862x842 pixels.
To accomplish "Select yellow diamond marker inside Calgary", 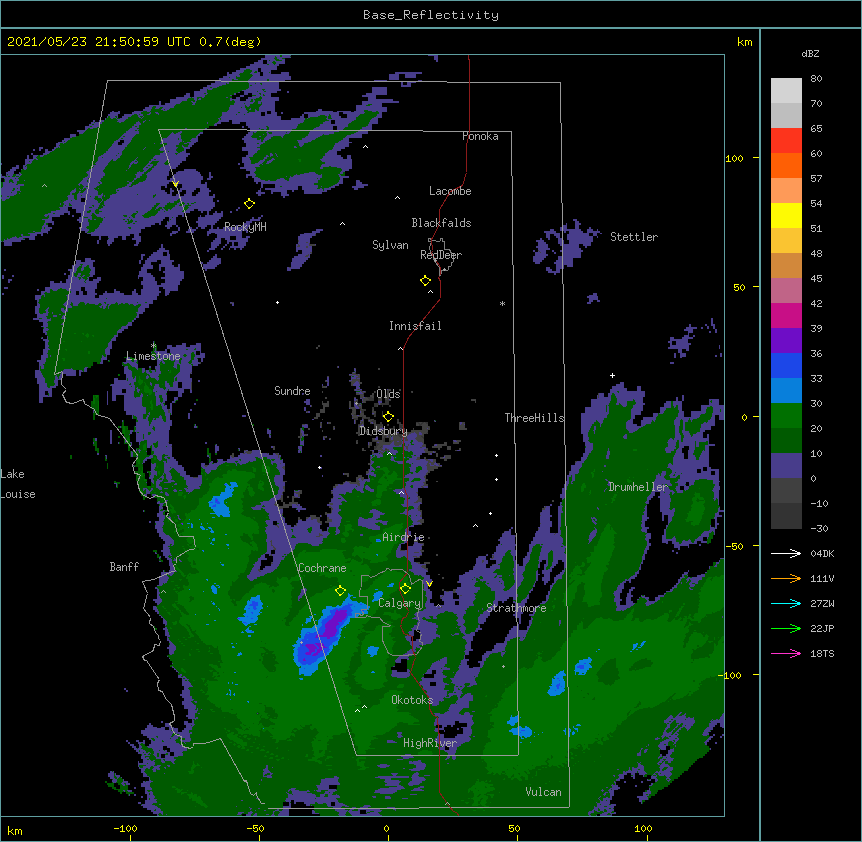I will pos(405,589).
